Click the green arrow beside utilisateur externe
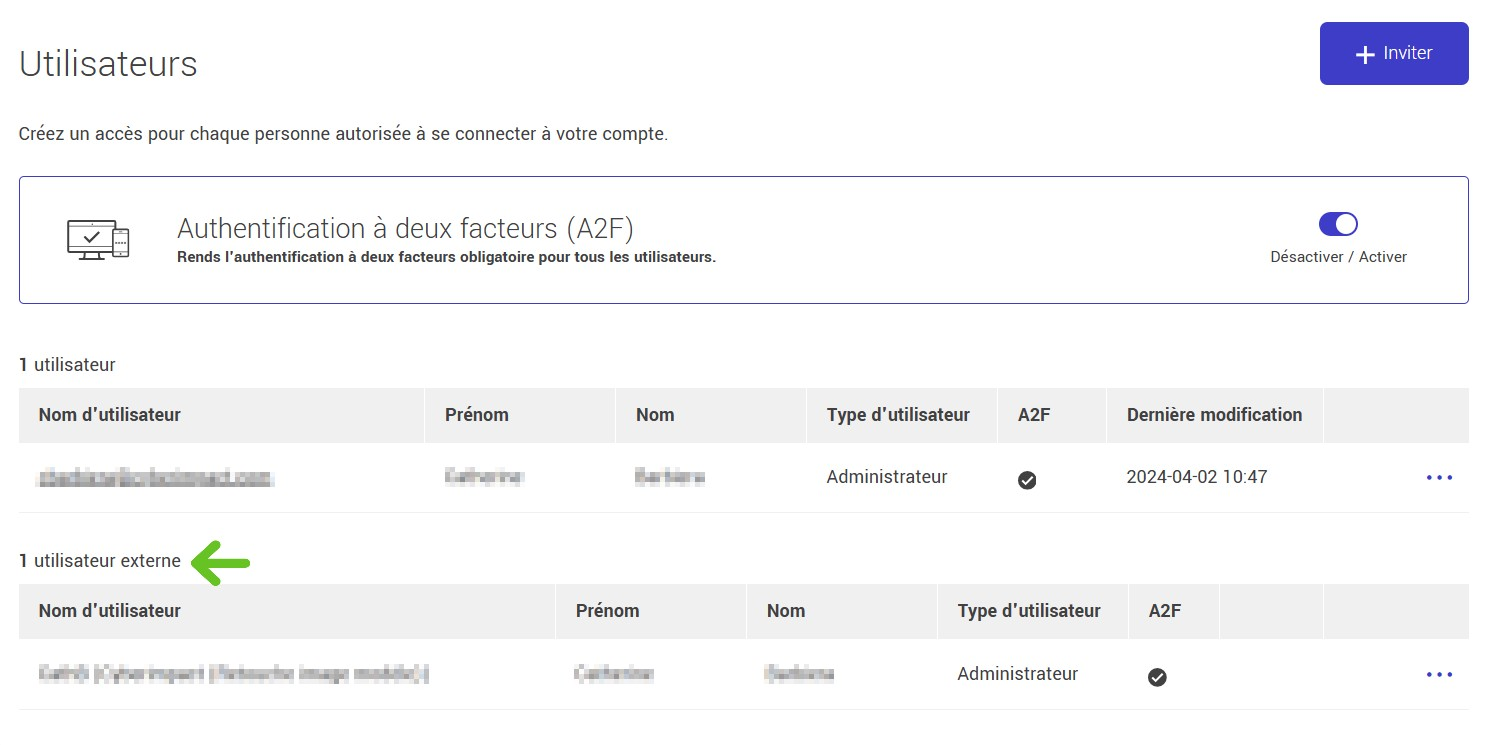 (x=220, y=562)
